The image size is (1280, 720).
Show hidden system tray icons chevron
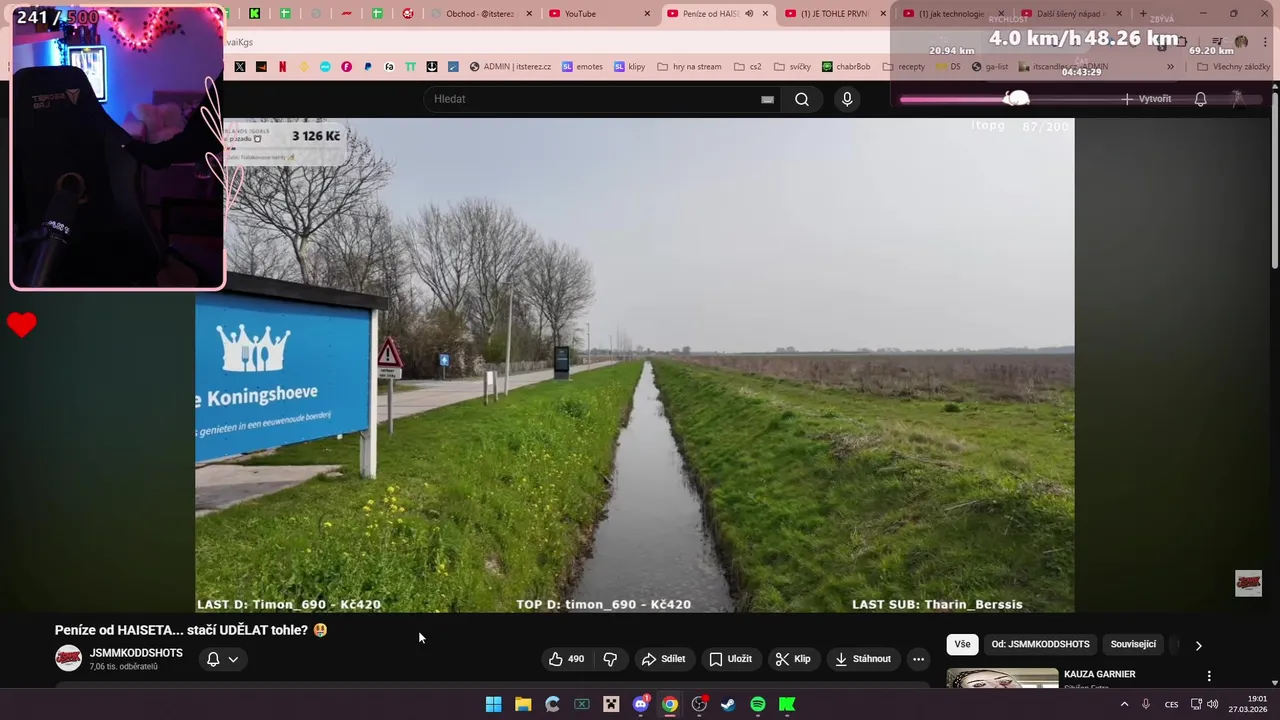click(1124, 704)
